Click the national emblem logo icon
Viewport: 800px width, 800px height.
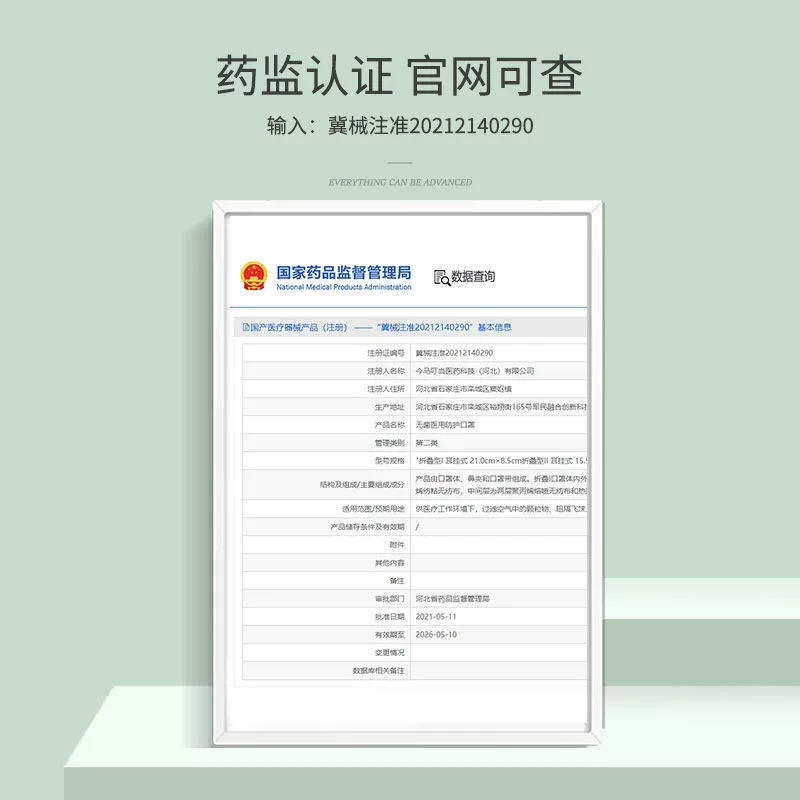(x=254, y=276)
